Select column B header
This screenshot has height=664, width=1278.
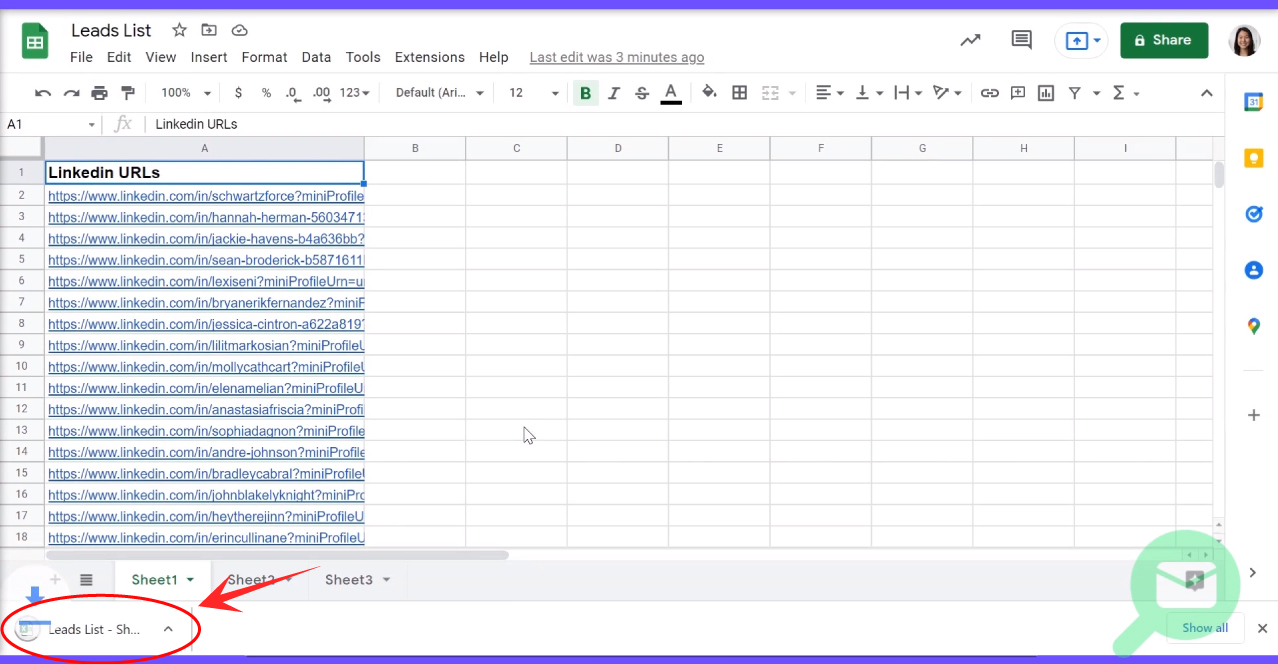coord(415,148)
